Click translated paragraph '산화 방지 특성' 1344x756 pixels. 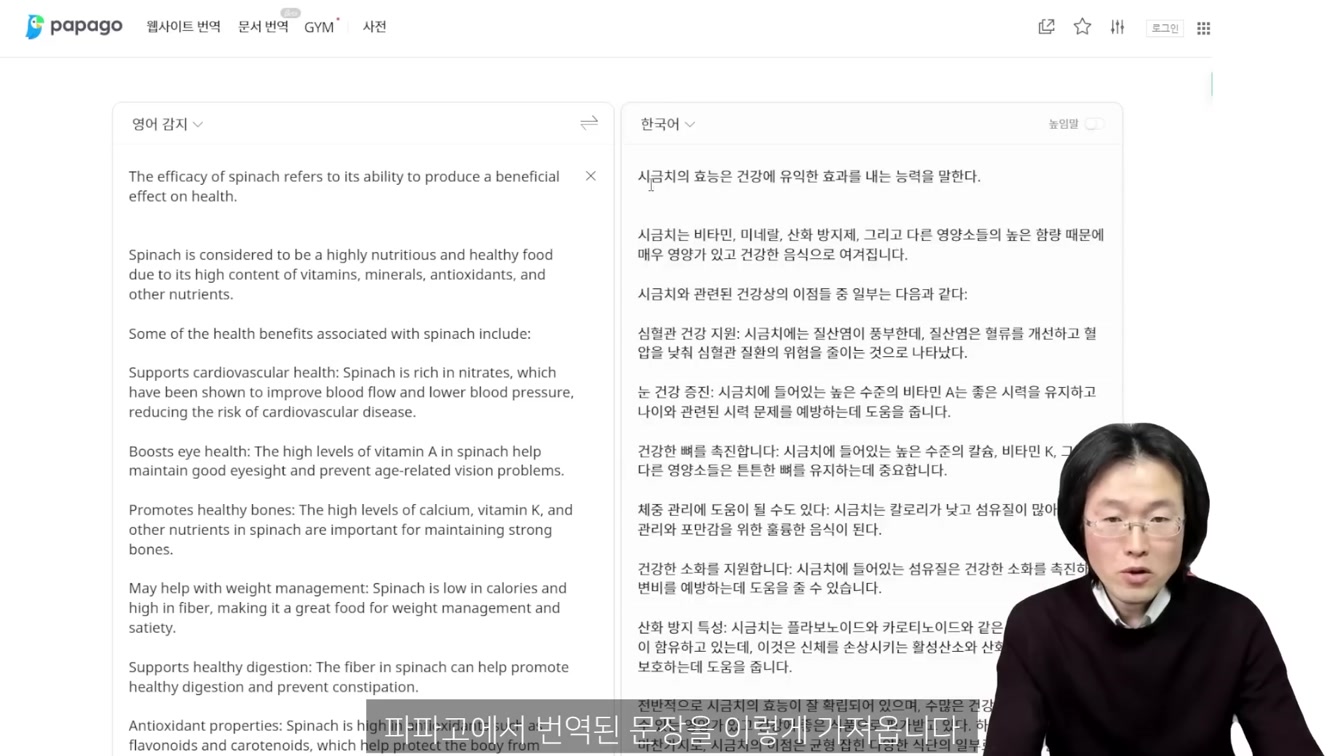820,647
